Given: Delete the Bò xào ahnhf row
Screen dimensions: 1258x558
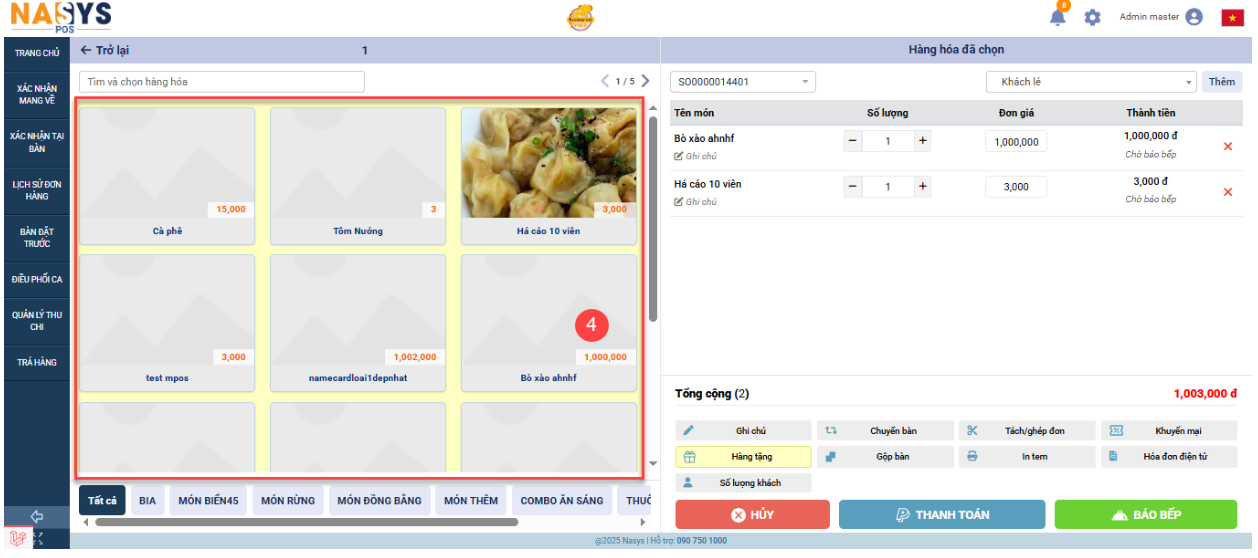Looking at the screenshot, I should (x=1228, y=147).
